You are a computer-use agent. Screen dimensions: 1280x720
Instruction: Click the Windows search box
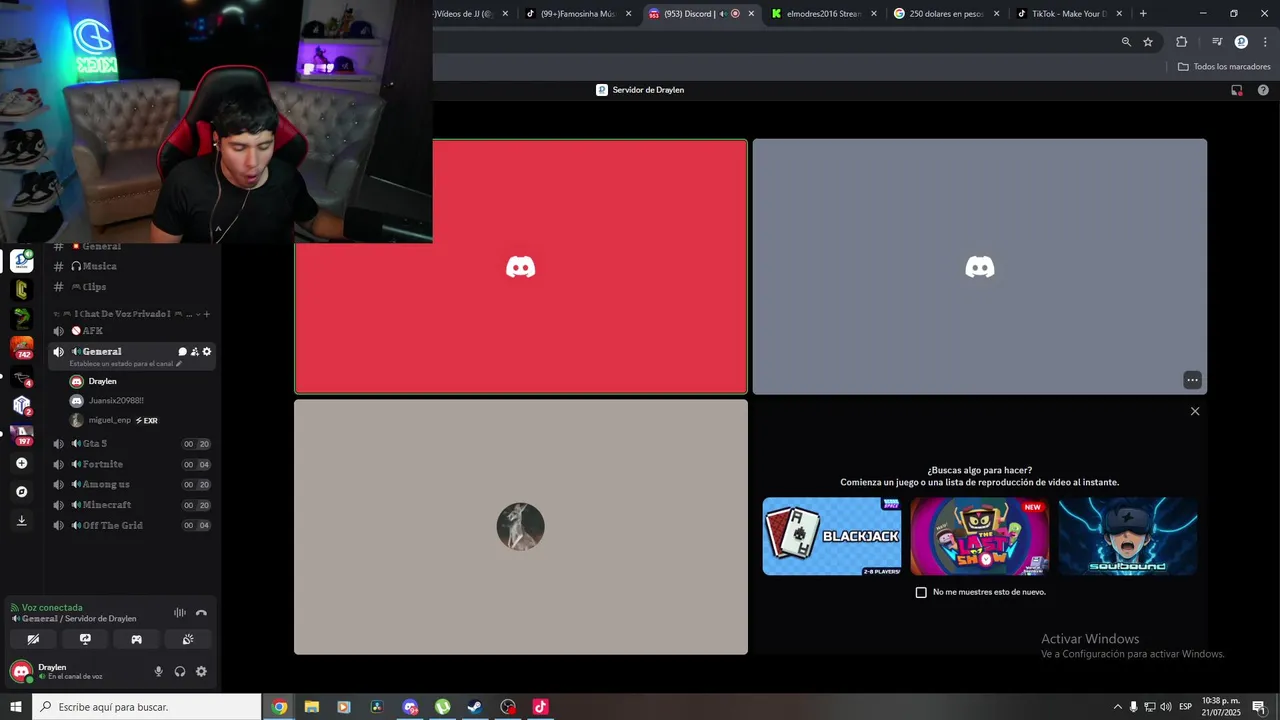[147, 707]
